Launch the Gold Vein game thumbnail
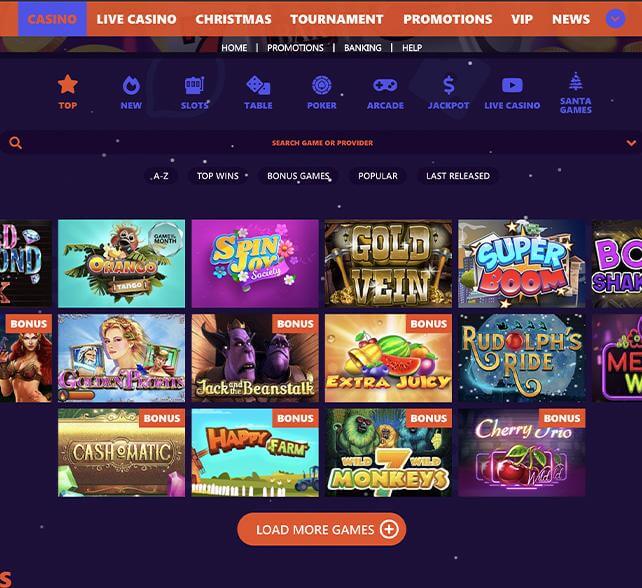 click(x=388, y=263)
